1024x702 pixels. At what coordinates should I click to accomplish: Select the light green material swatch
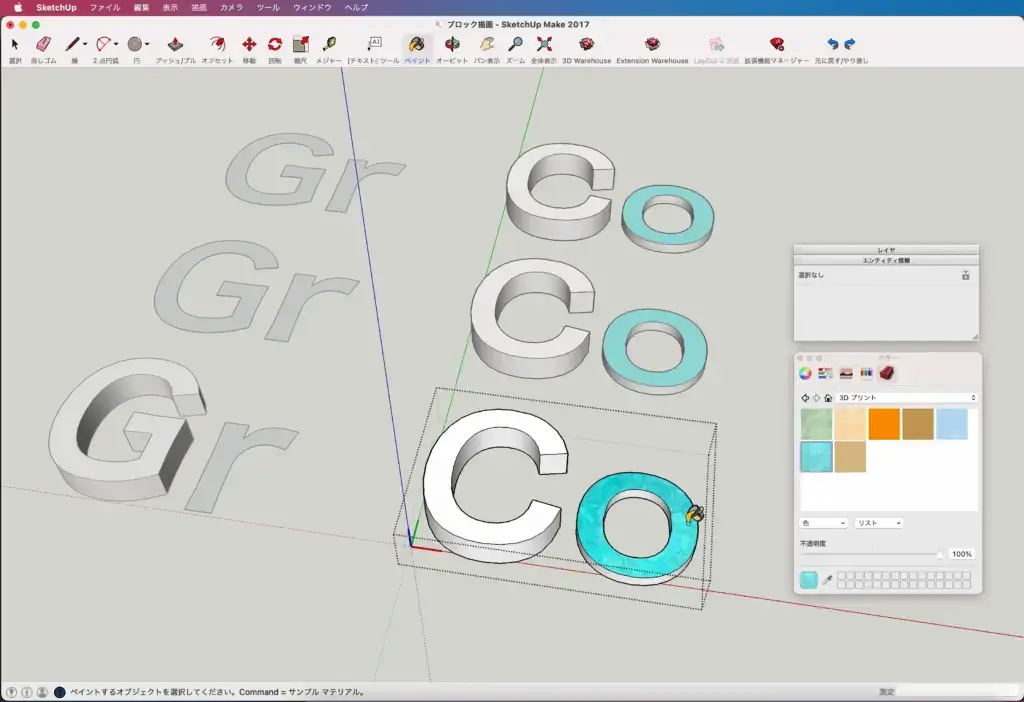(816, 424)
